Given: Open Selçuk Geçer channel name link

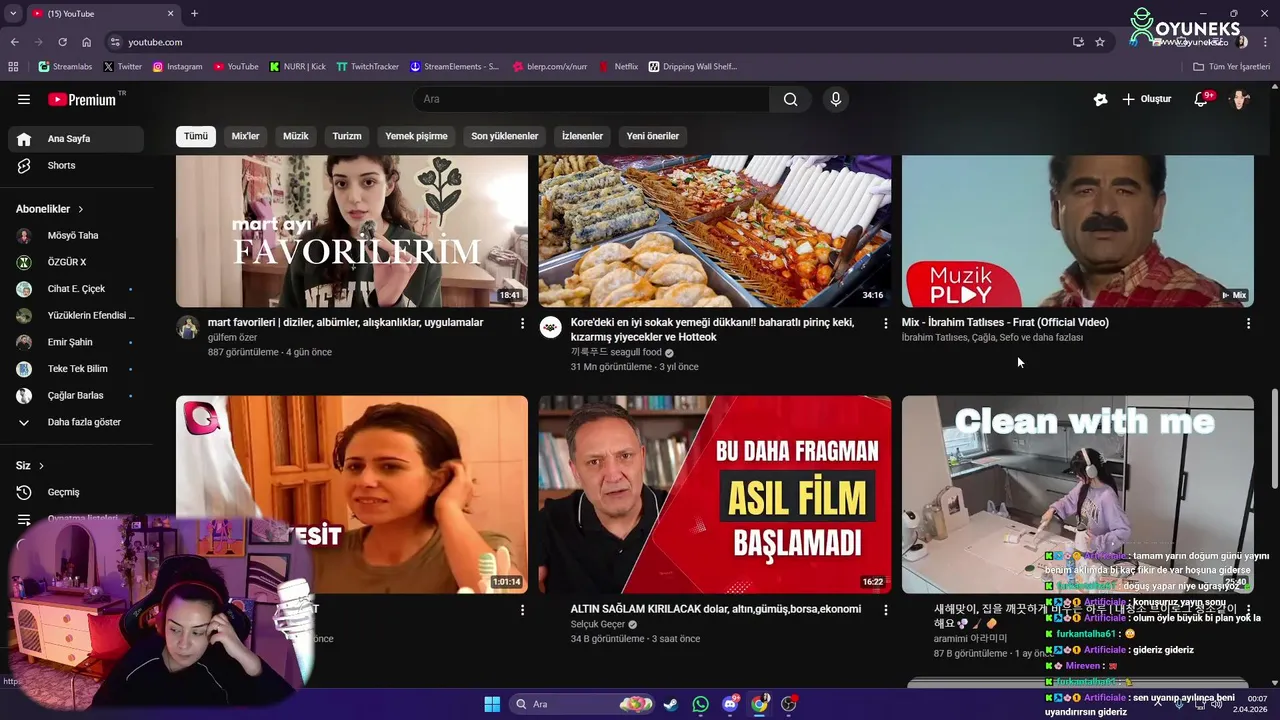Looking at the screenshot, I should 598,624.
